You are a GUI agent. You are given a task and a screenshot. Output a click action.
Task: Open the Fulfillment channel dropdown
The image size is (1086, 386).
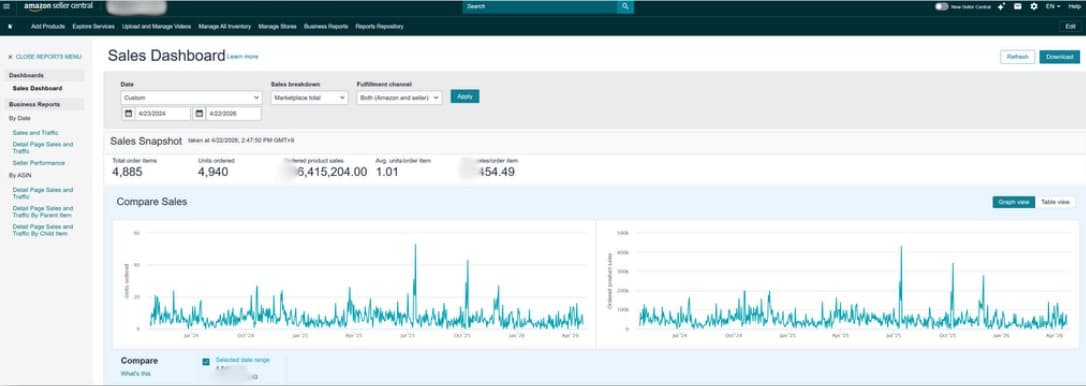click(x=400, y=98)
